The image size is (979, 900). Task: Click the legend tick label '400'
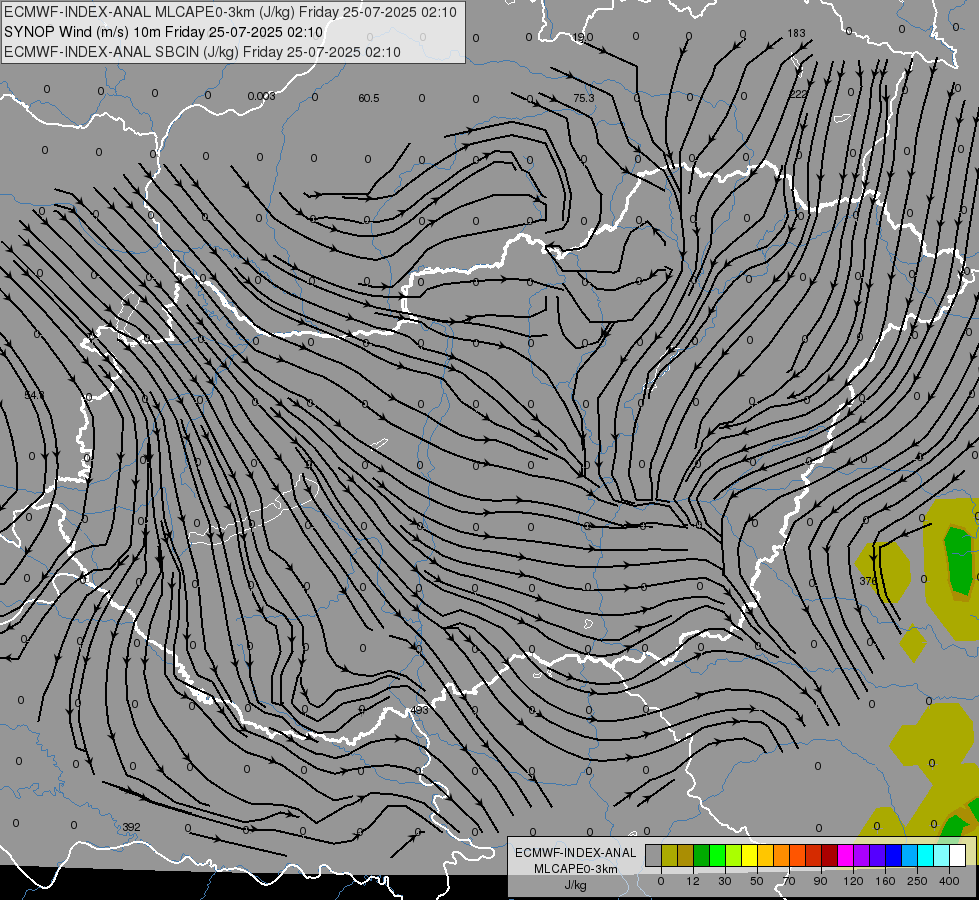click(949, 881)
